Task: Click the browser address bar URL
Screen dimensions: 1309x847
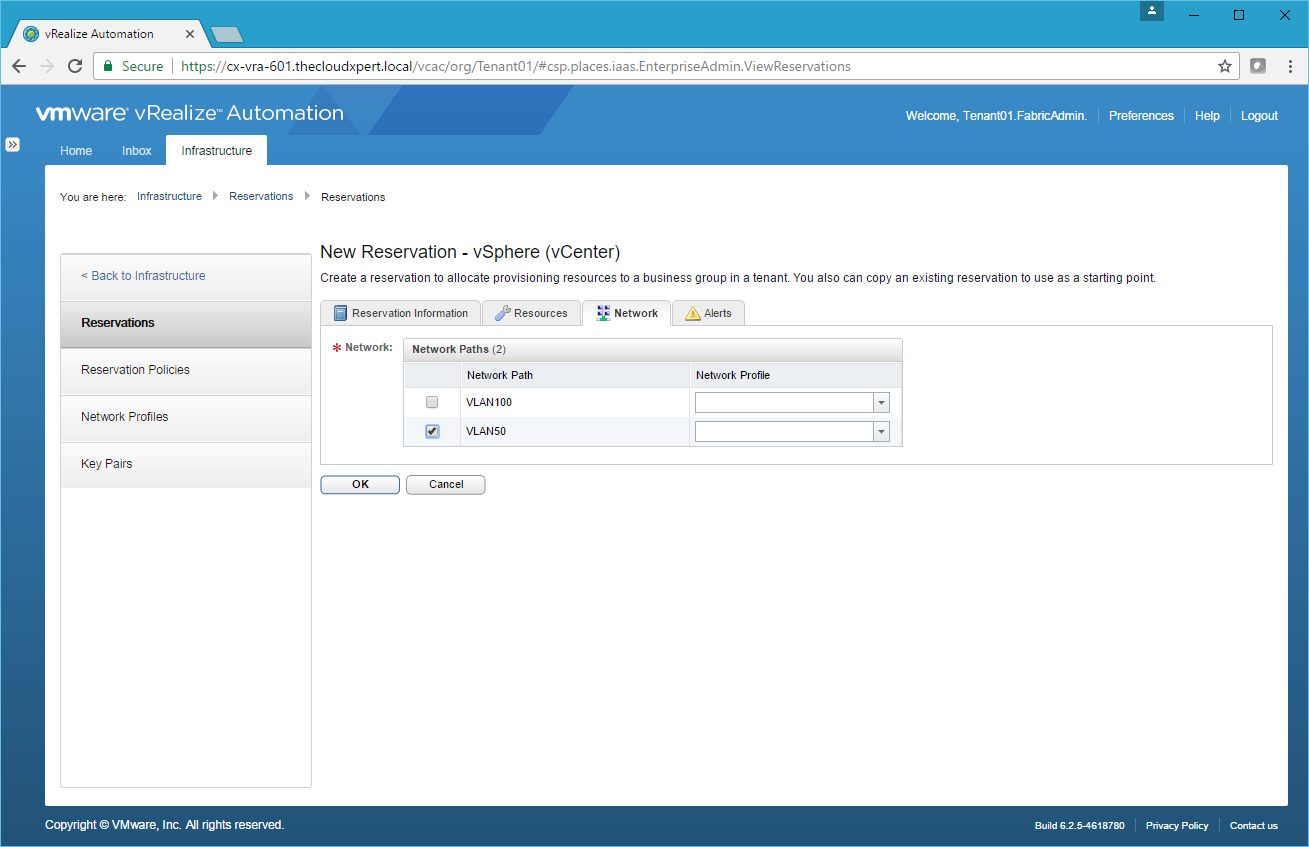Action: coord(515,66)
